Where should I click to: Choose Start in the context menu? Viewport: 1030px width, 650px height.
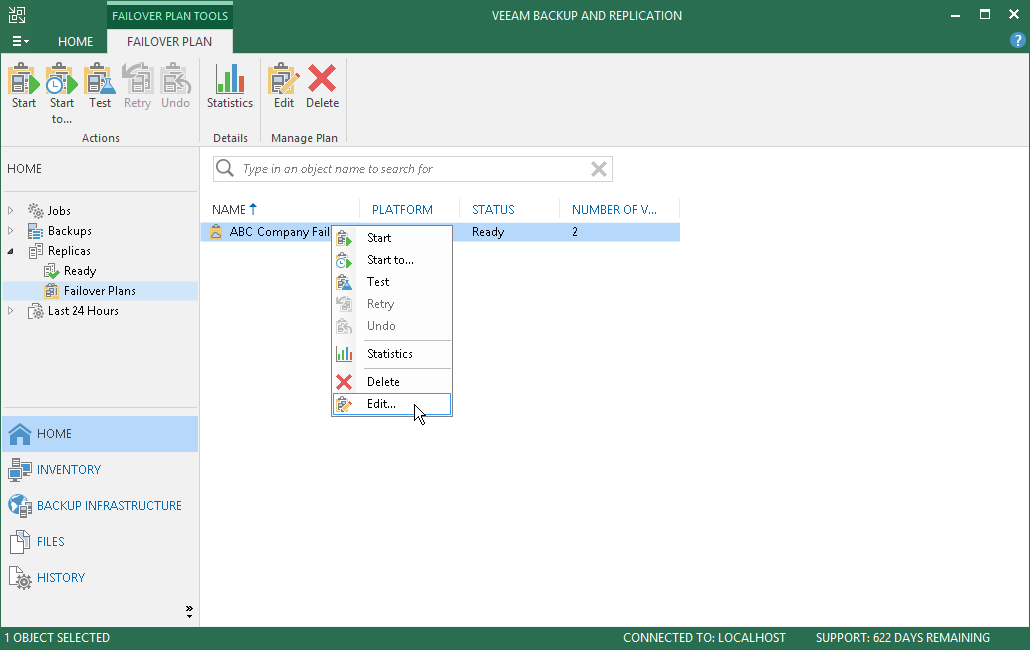[392, 238]
